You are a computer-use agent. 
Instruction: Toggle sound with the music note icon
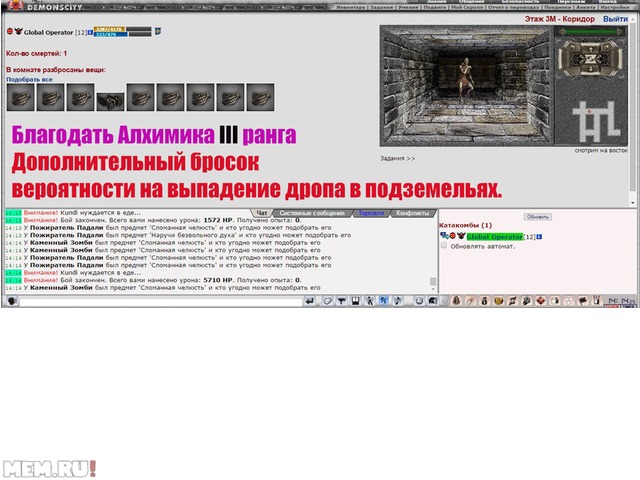[397, 301]
